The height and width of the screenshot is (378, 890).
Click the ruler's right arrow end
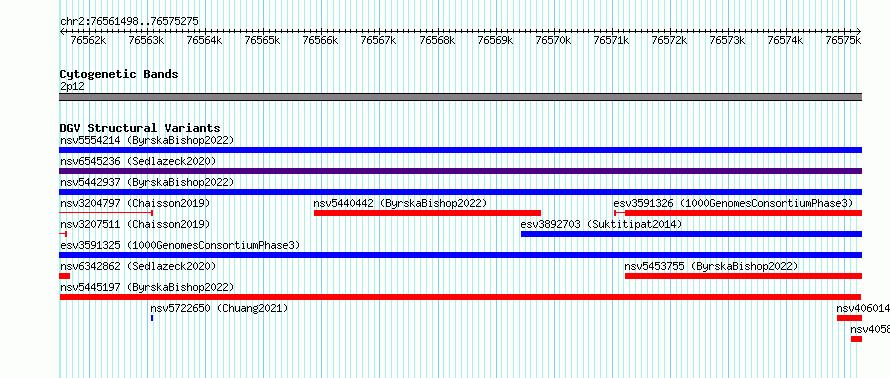pyautogui.click(x=859, y=31)
